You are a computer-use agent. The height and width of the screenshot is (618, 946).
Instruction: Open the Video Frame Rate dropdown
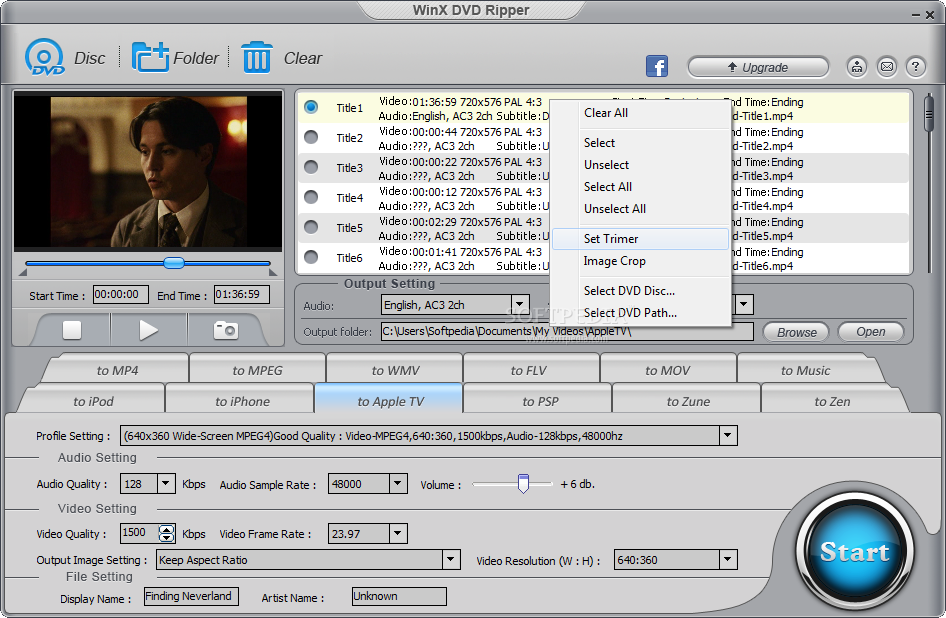coord(398,534)
